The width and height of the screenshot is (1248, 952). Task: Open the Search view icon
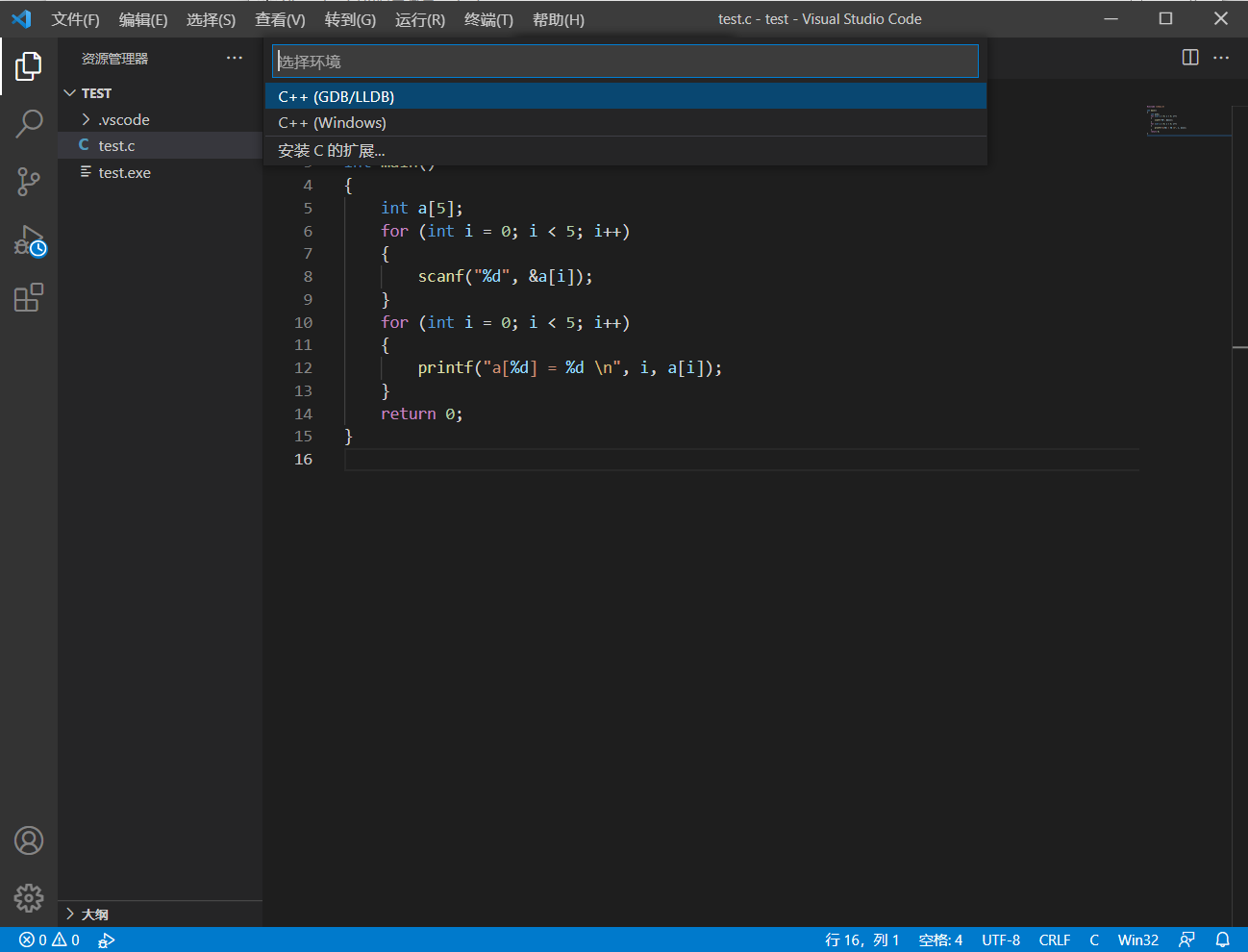[x=29, y=124]
